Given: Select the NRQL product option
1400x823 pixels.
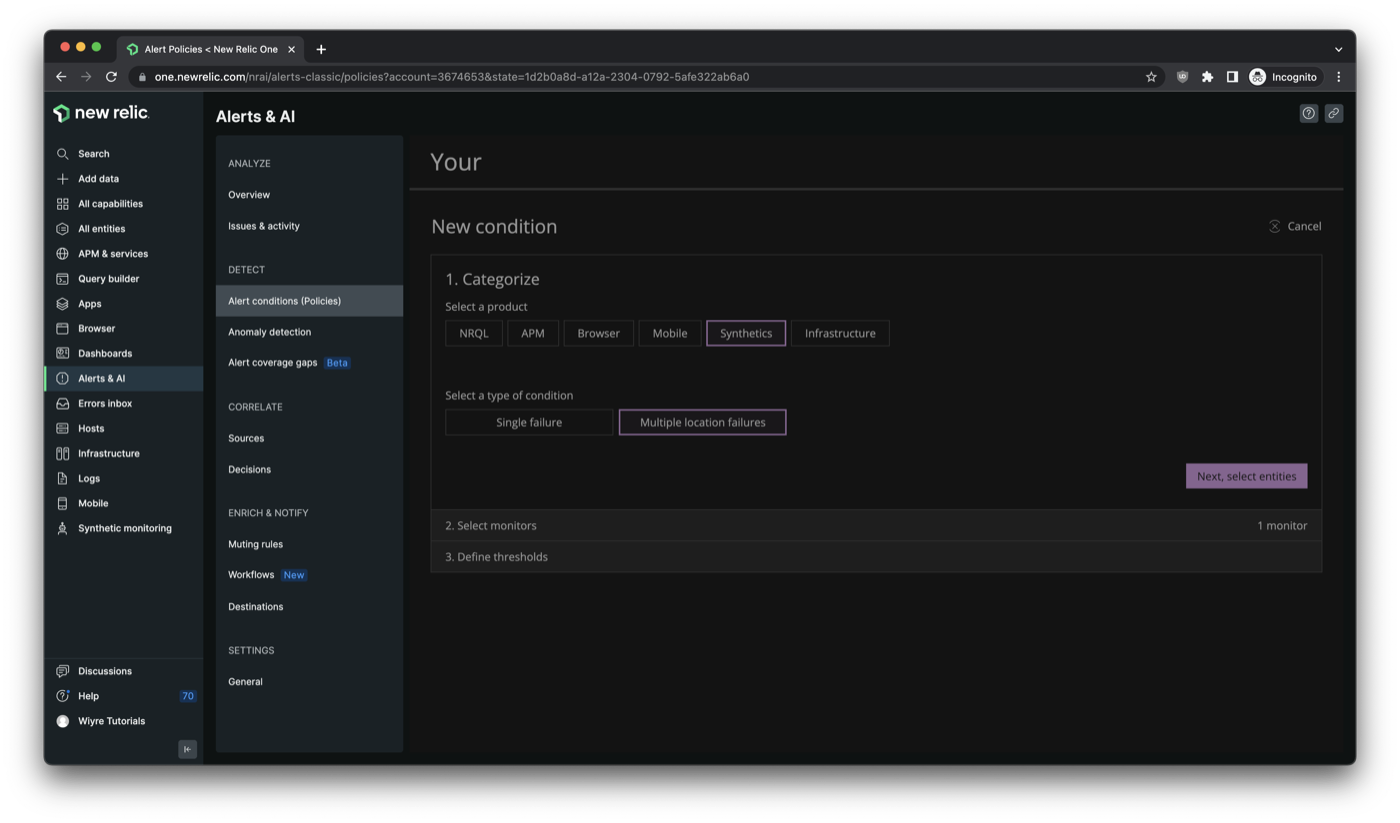Looking at the screenshot, I should (x=474, y=333).
